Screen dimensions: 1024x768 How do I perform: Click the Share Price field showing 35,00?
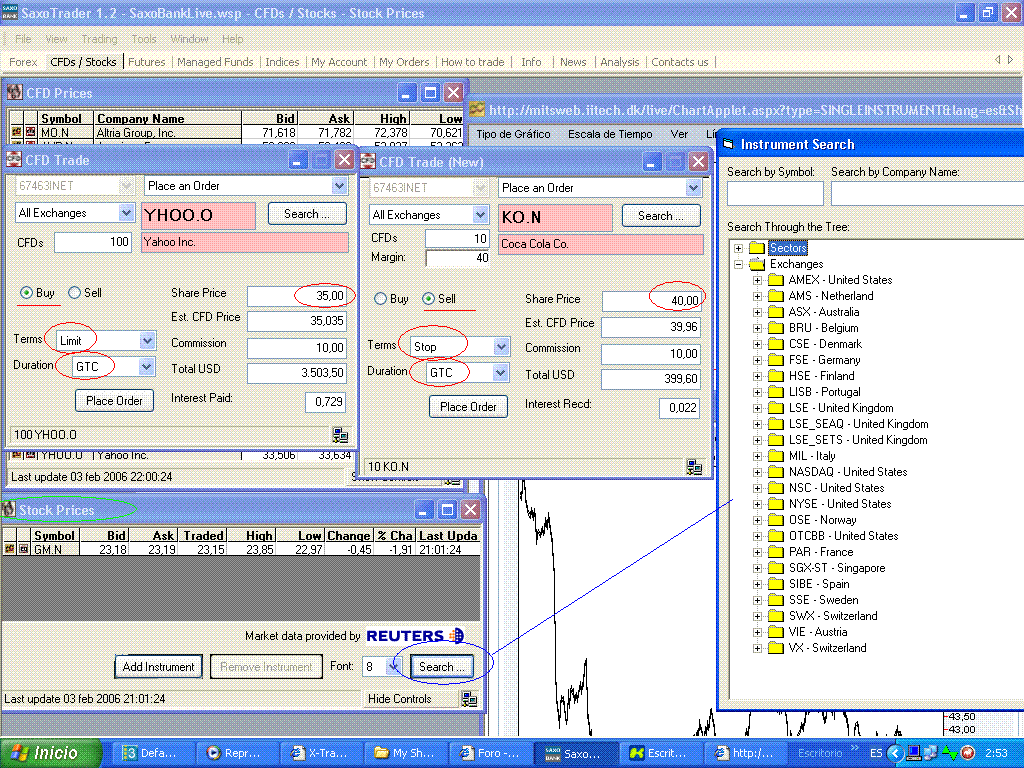coord(297,296)
